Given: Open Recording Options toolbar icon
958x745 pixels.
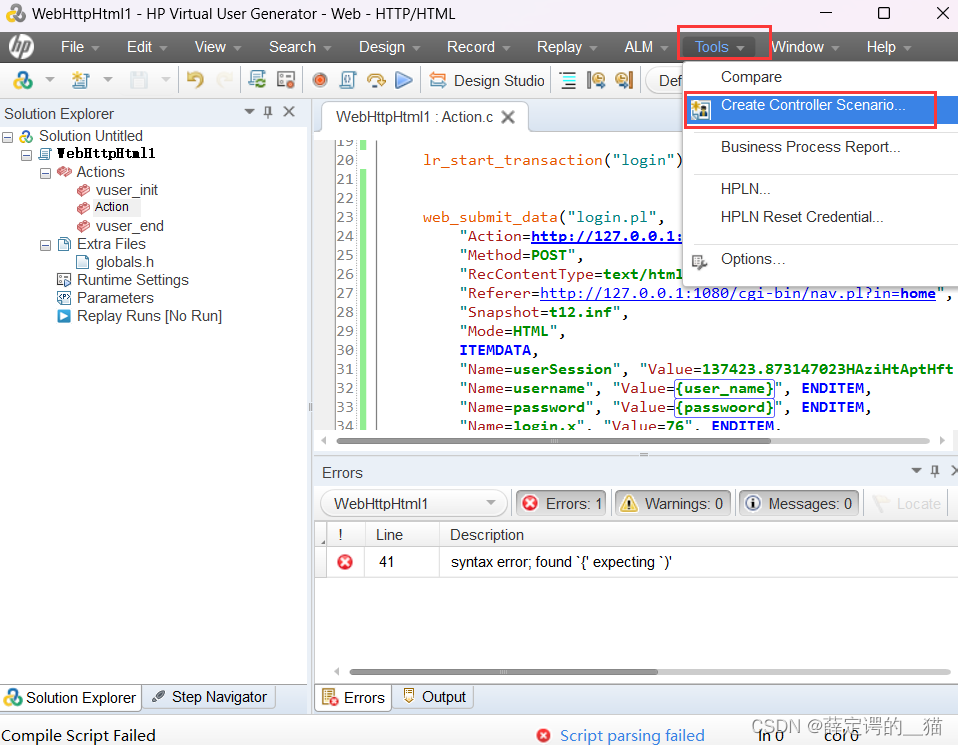Looking at the screenshot, I should click(x=286, y=80).
